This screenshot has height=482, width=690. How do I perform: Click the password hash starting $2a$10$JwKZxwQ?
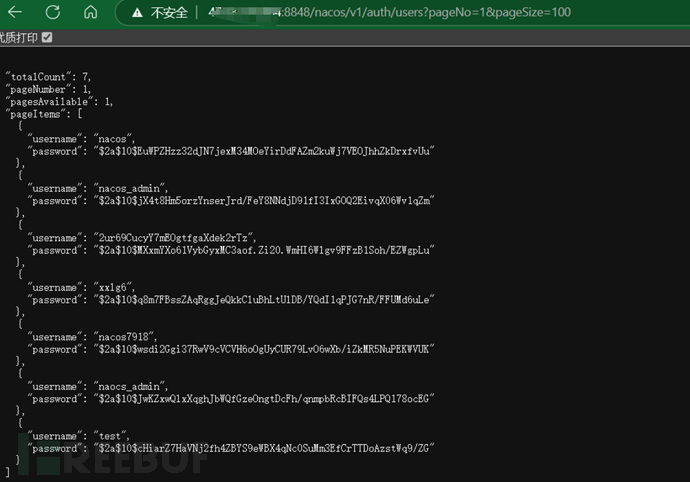(264, 399)
